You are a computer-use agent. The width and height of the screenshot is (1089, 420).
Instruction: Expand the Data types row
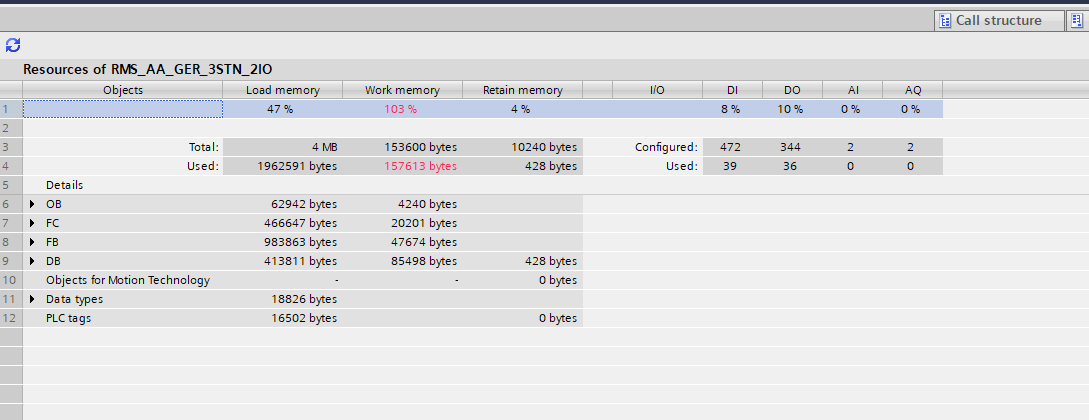click(x=32, y=299)
